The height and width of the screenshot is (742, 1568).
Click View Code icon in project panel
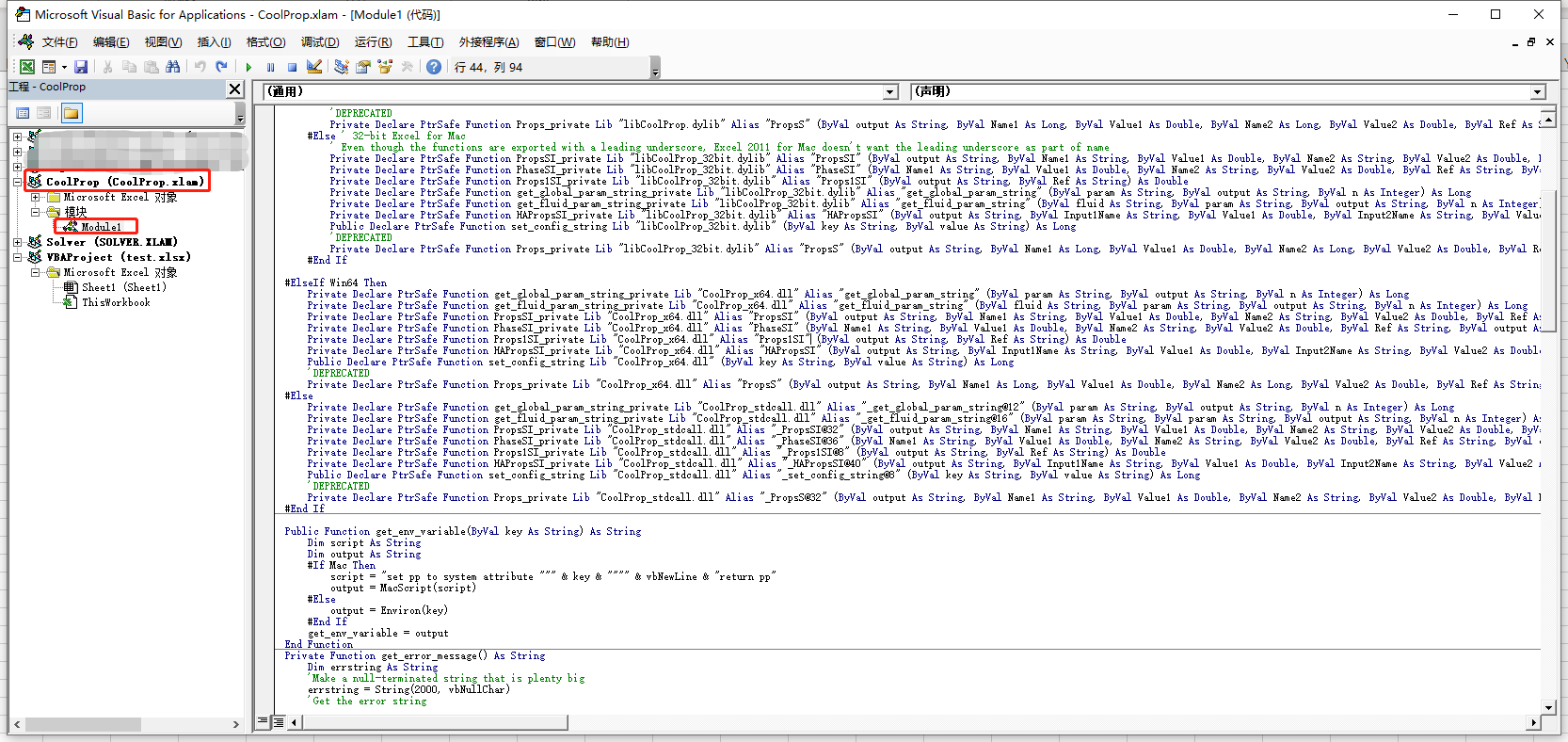[23, 113]
